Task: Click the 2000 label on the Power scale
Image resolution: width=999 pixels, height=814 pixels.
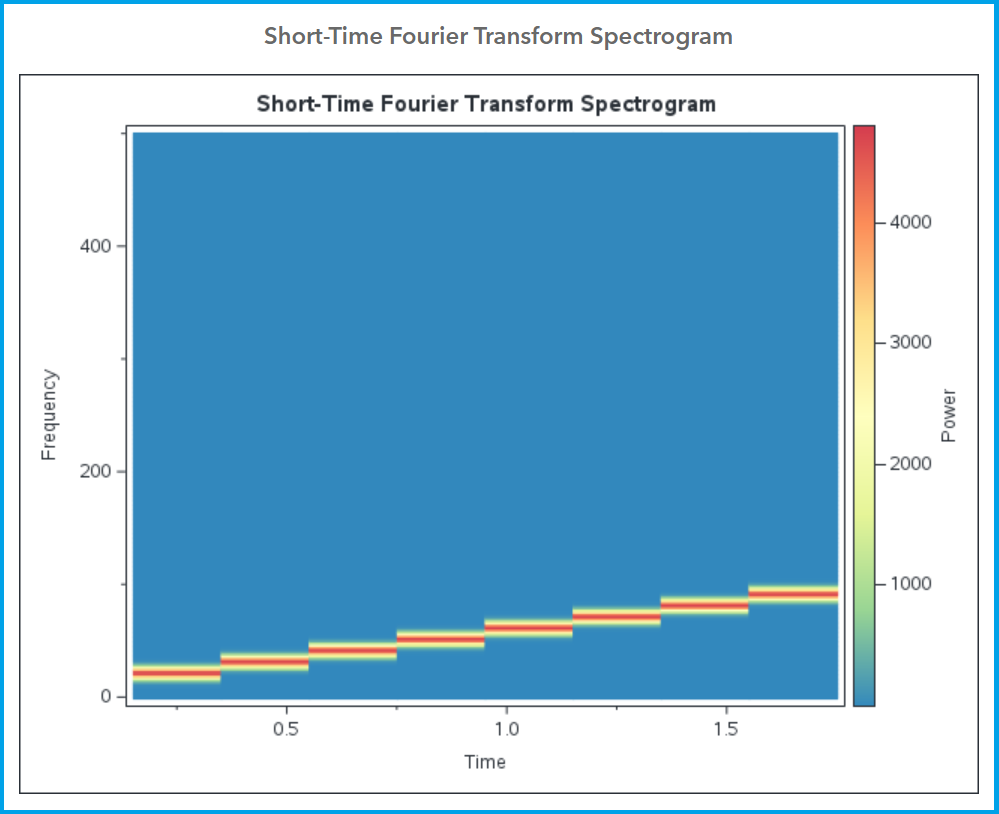Action: coord(910,464)
